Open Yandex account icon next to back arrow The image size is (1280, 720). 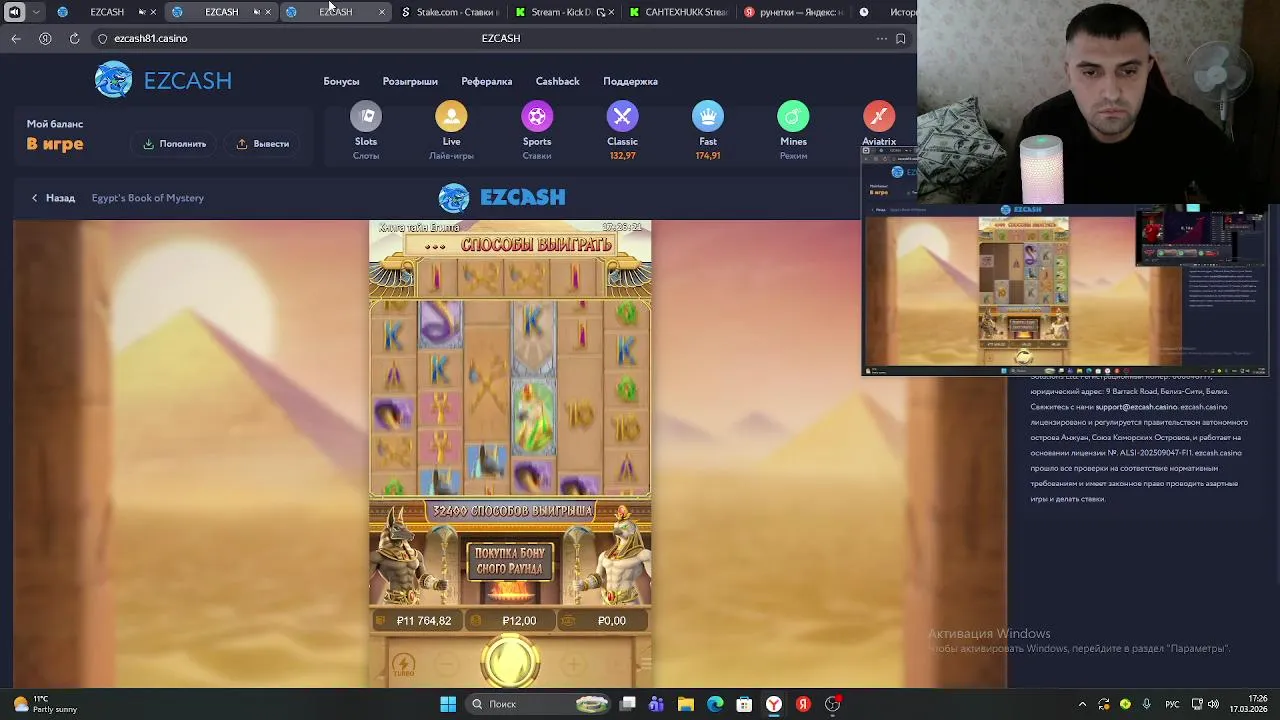[x=45, y=38]
